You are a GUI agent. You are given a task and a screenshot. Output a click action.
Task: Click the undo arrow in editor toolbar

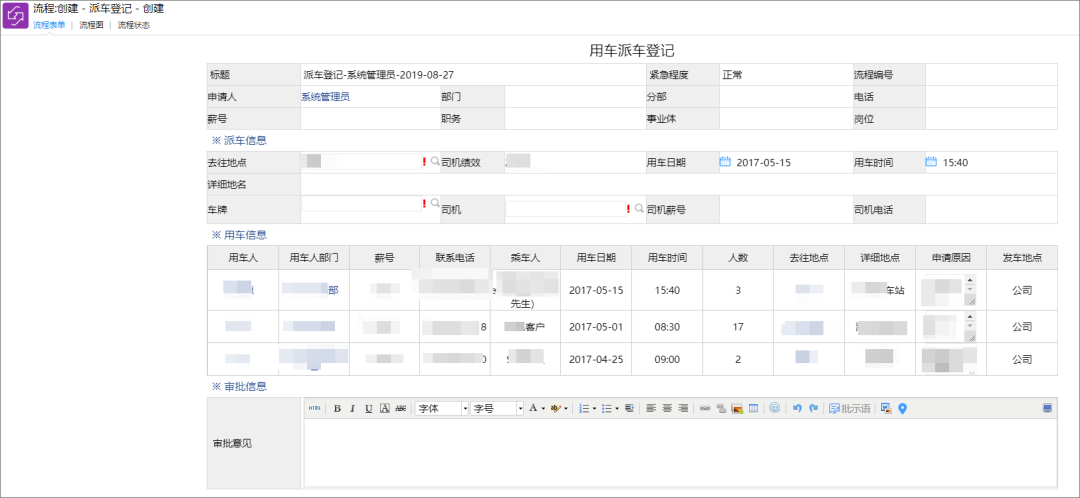pyautogui.click(x=798, y=408)
